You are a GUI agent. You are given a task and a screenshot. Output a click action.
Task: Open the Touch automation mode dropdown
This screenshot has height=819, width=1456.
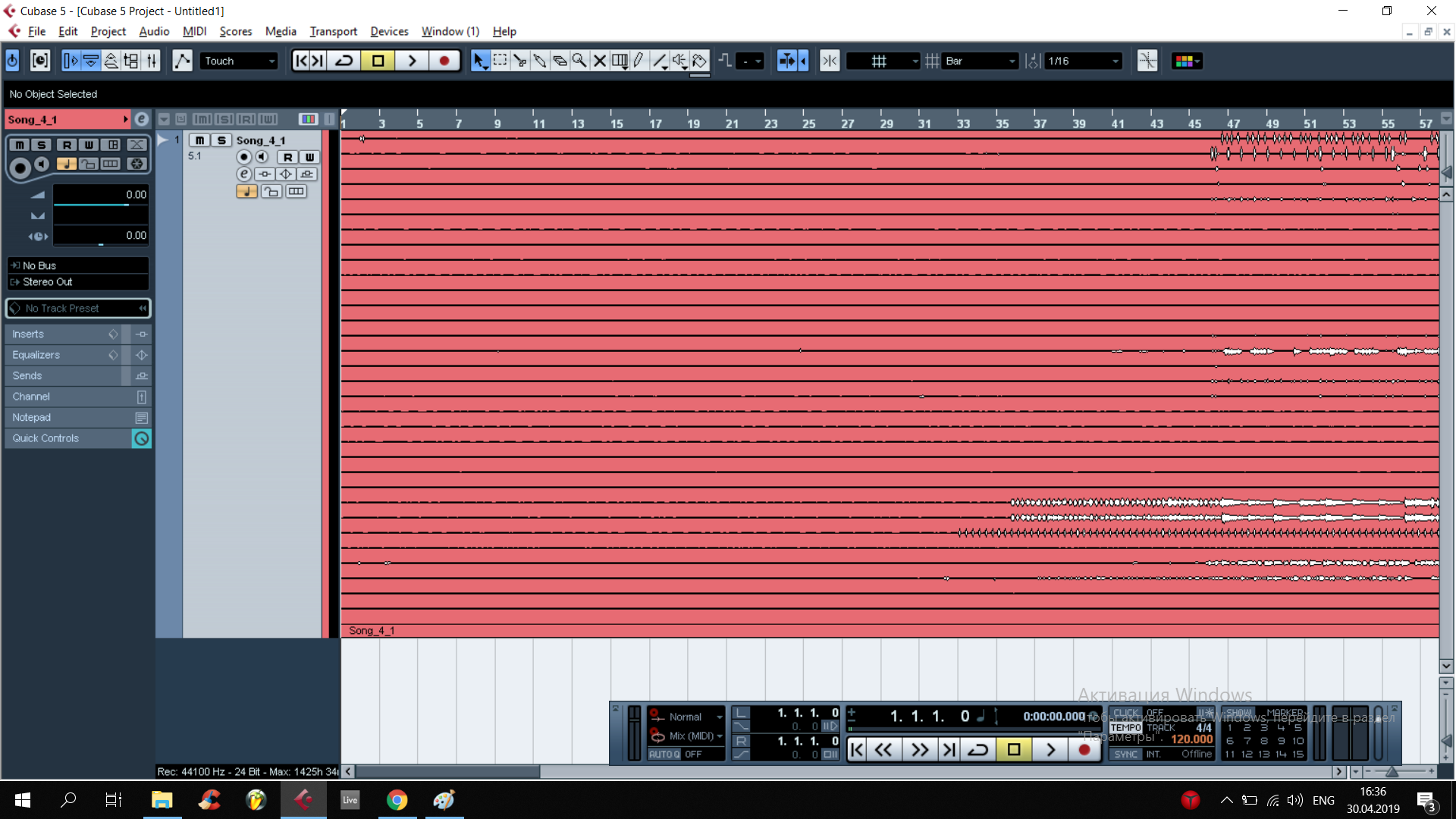[240, 61]
